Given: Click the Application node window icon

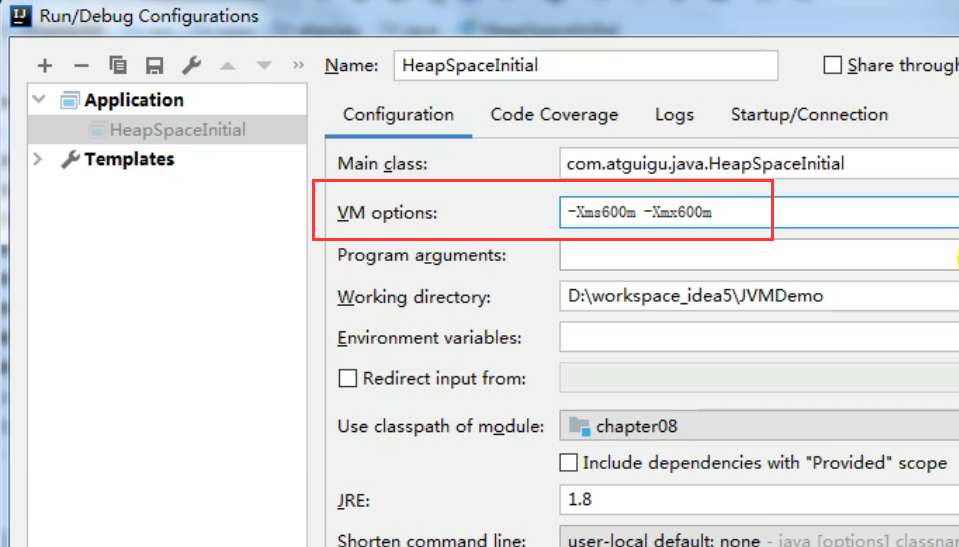Looking at the screenshot, I should (x=69, y=100).
